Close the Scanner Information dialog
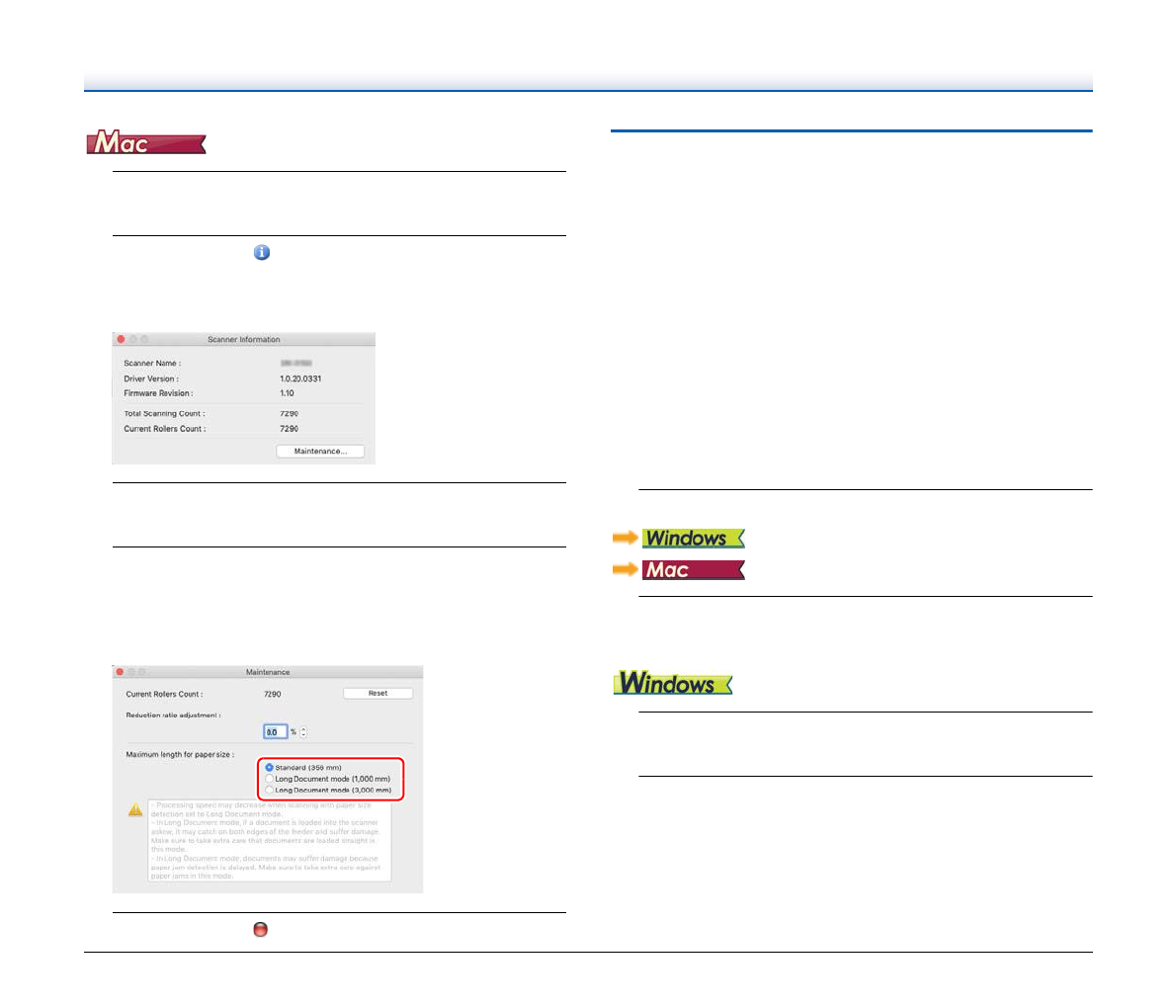The width and height of the screenshot is (1176, 1008). coord(122,340)
